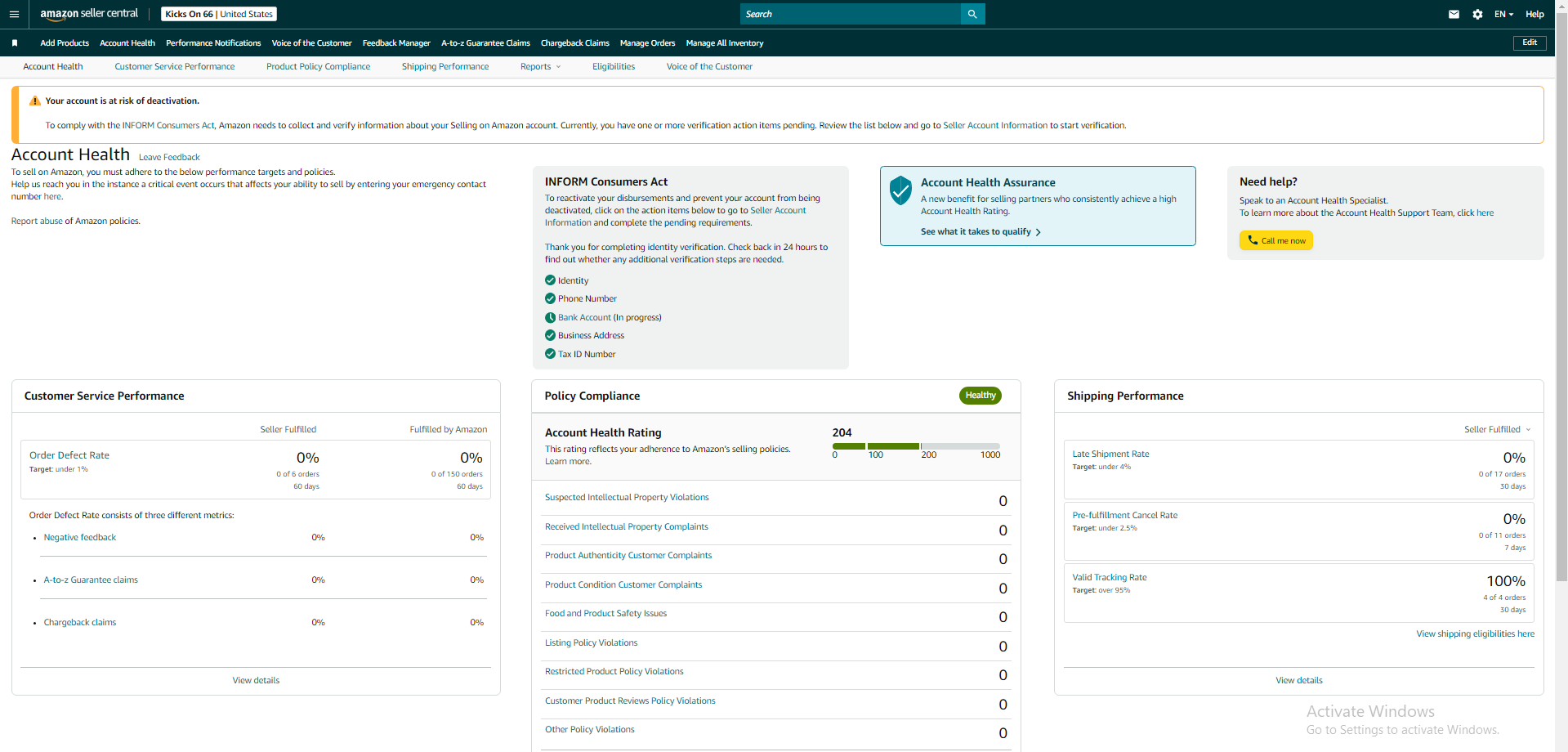Open the Product Policy Compliance tab
Screen dimensions: 1568x752
[318, 67]
